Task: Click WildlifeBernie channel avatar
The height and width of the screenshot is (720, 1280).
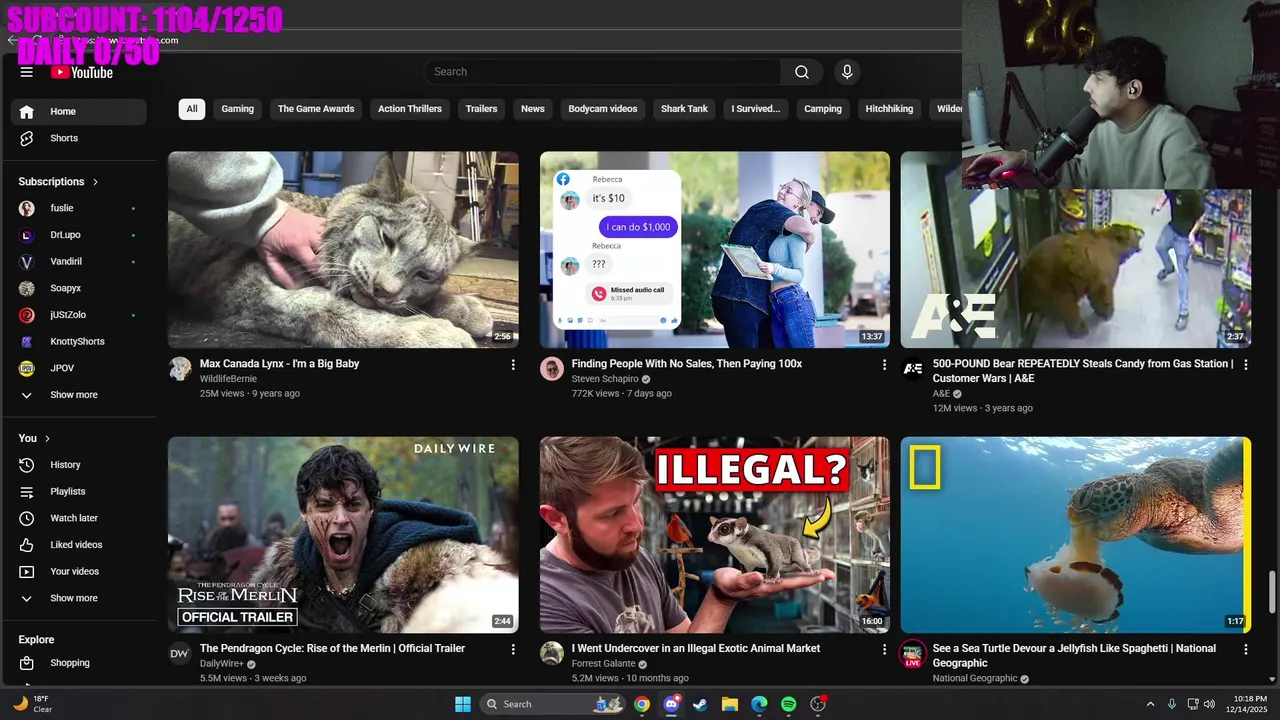Action: click(180, 369)
